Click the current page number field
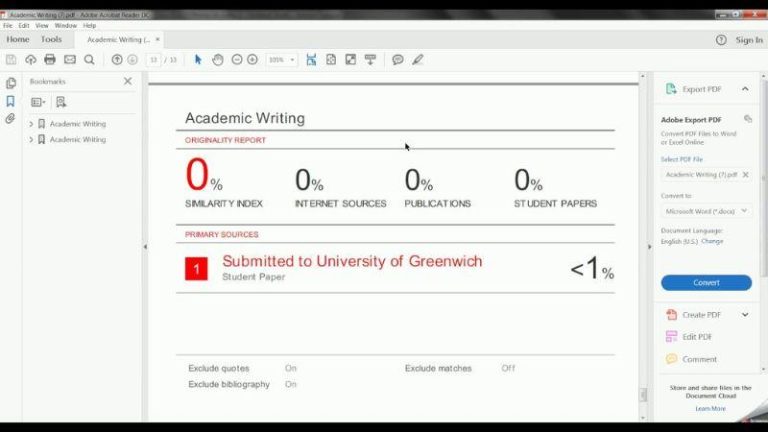This screenshot has width=768, height=432. pos(153,60)
